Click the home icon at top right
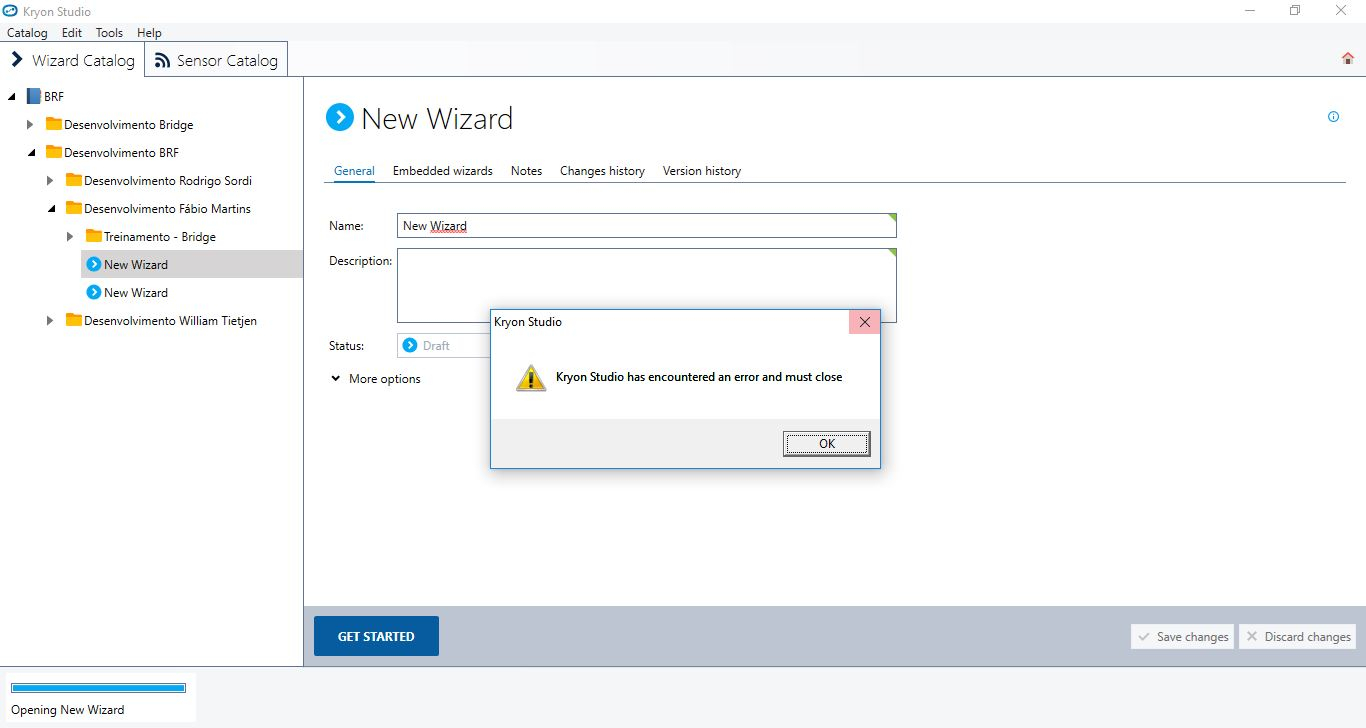 click(x=1347, y=59)
